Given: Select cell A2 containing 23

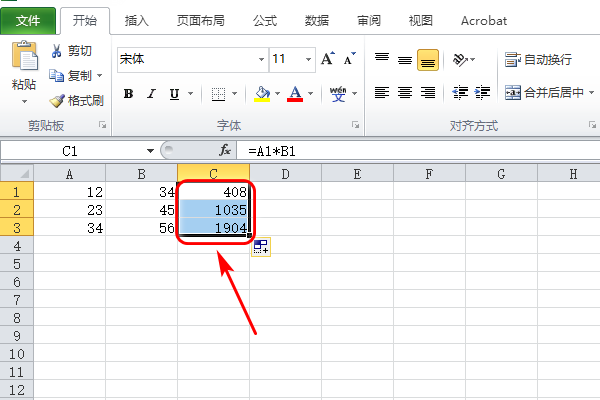Looking at the screenshot, I should point(69,209).
